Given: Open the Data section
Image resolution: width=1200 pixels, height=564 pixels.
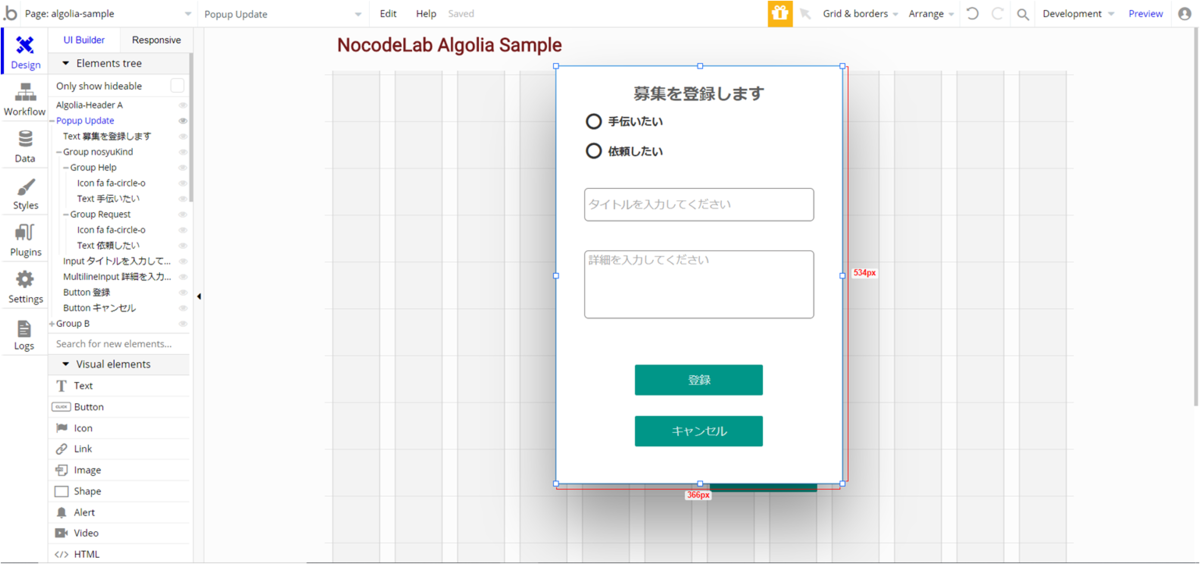Looking at the screenshot, I should click(25, 146).
